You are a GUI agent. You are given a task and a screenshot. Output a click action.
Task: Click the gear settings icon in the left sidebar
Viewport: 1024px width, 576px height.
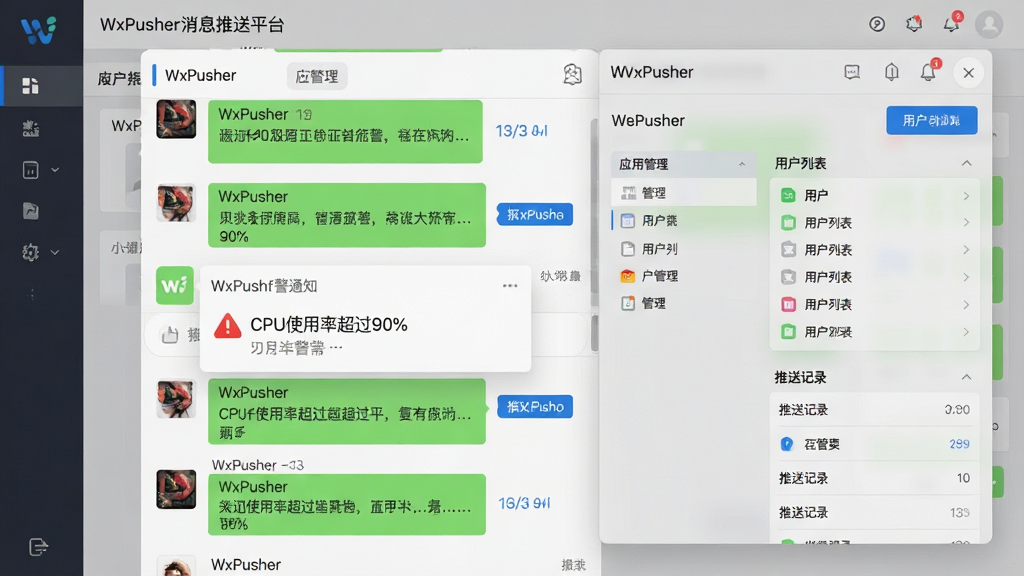(30, 252)
